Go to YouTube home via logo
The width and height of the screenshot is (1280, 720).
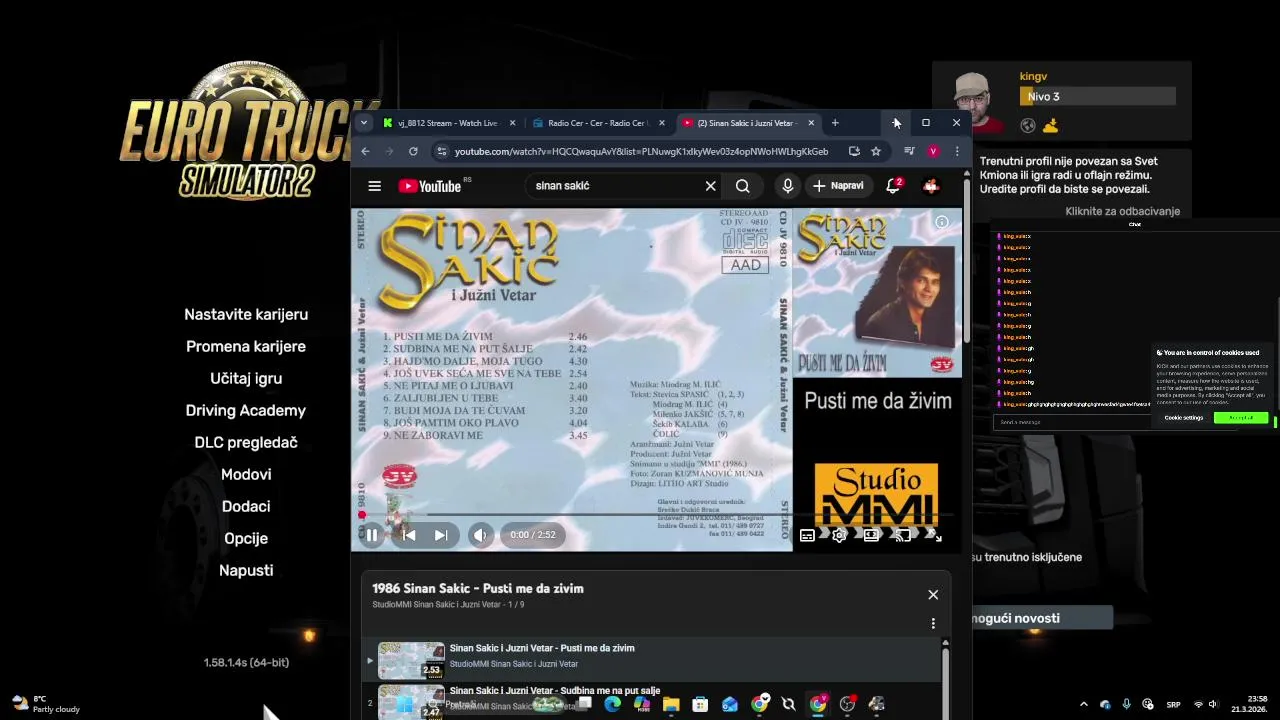(429, 186)
